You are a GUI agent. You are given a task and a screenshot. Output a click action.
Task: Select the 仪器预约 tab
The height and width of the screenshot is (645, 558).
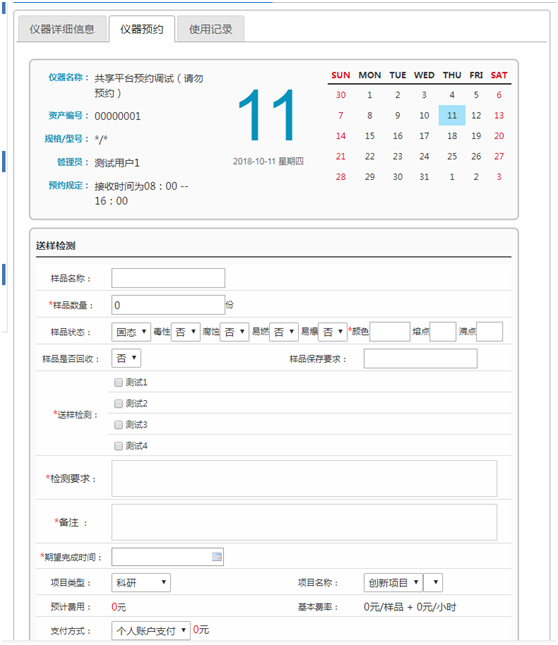(142, 29)
